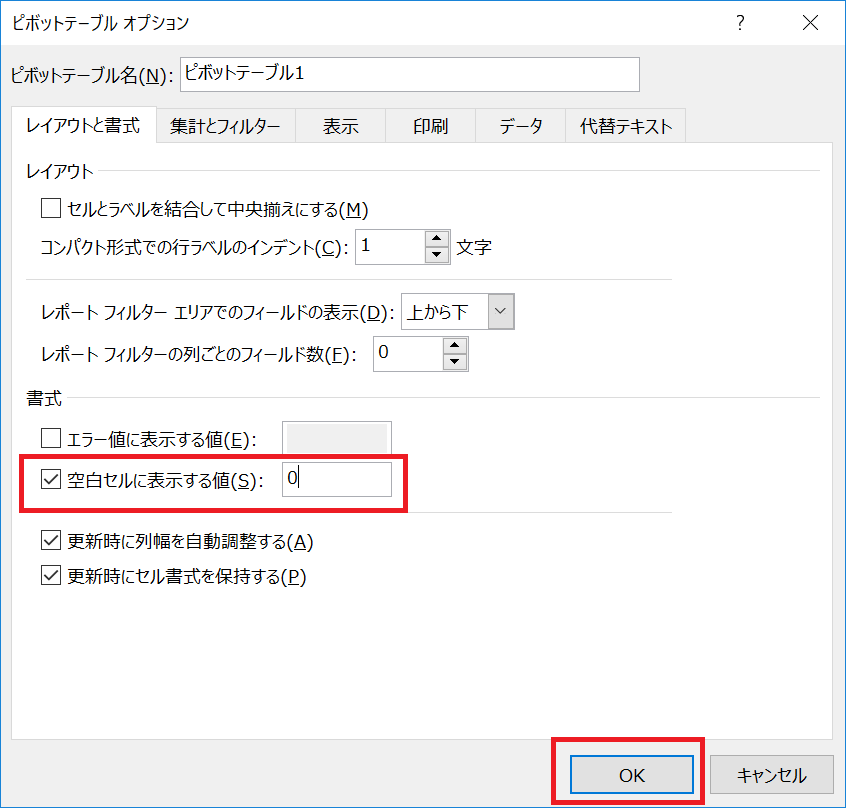Enable セルとラベルを結合して中央揃えにする checkbox
The width and height of the screenshot is (846, 808).
coord(51,208)
